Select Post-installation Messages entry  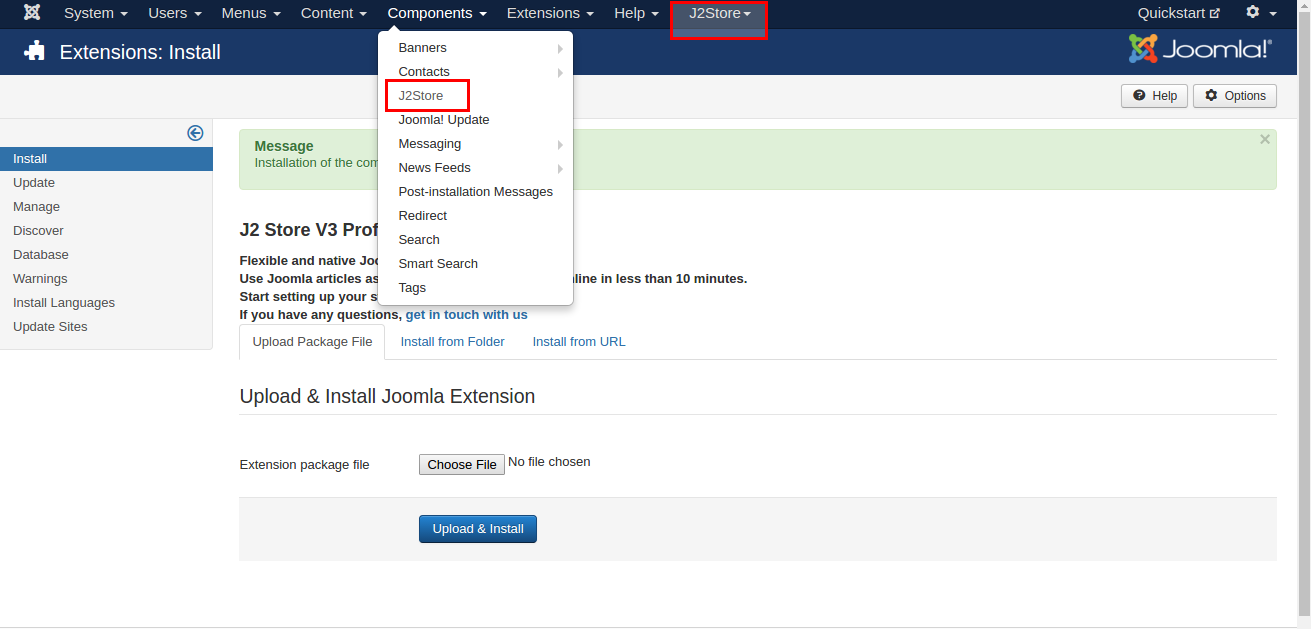(475, 192)
